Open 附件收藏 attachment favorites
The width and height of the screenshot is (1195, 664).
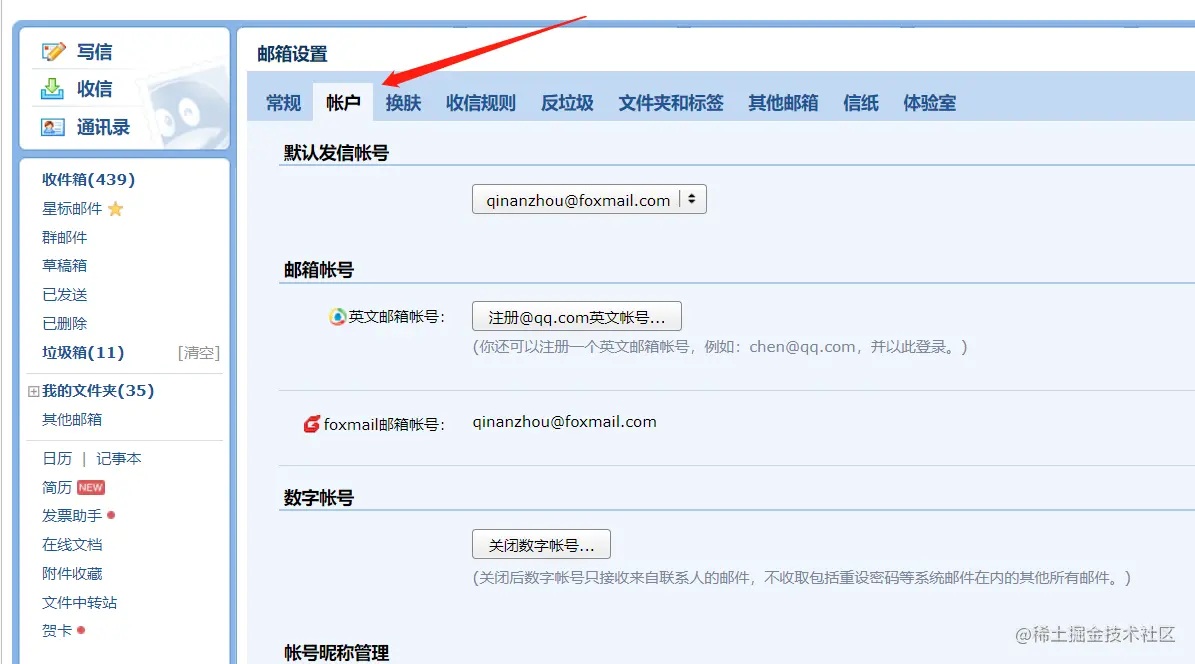(72, 573)
